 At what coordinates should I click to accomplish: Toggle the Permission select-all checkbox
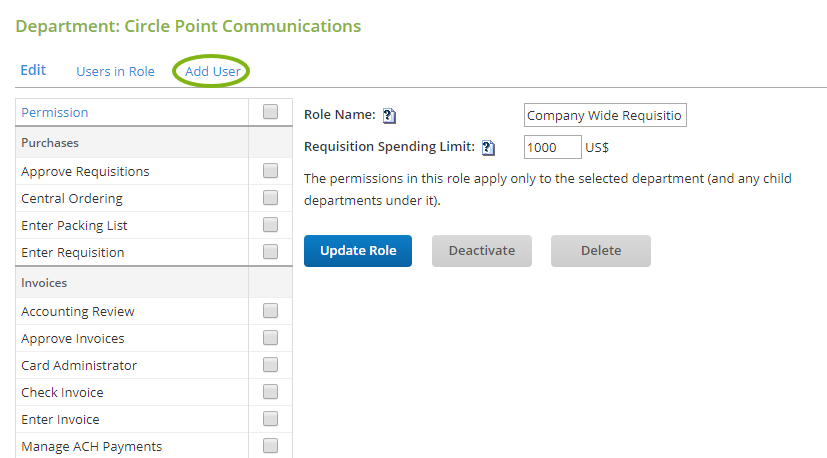270,112
